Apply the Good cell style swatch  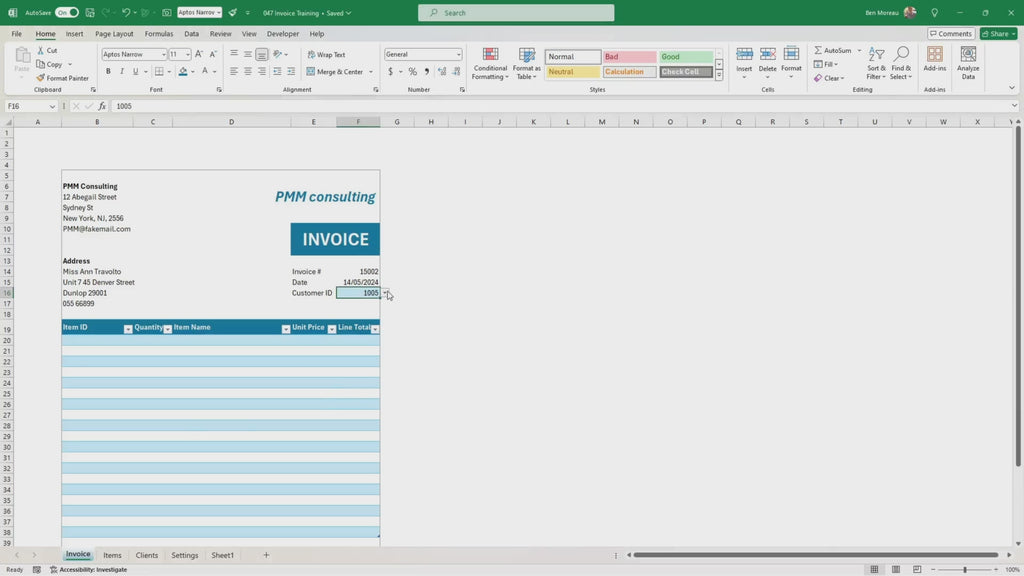click(x=685, y=57)
